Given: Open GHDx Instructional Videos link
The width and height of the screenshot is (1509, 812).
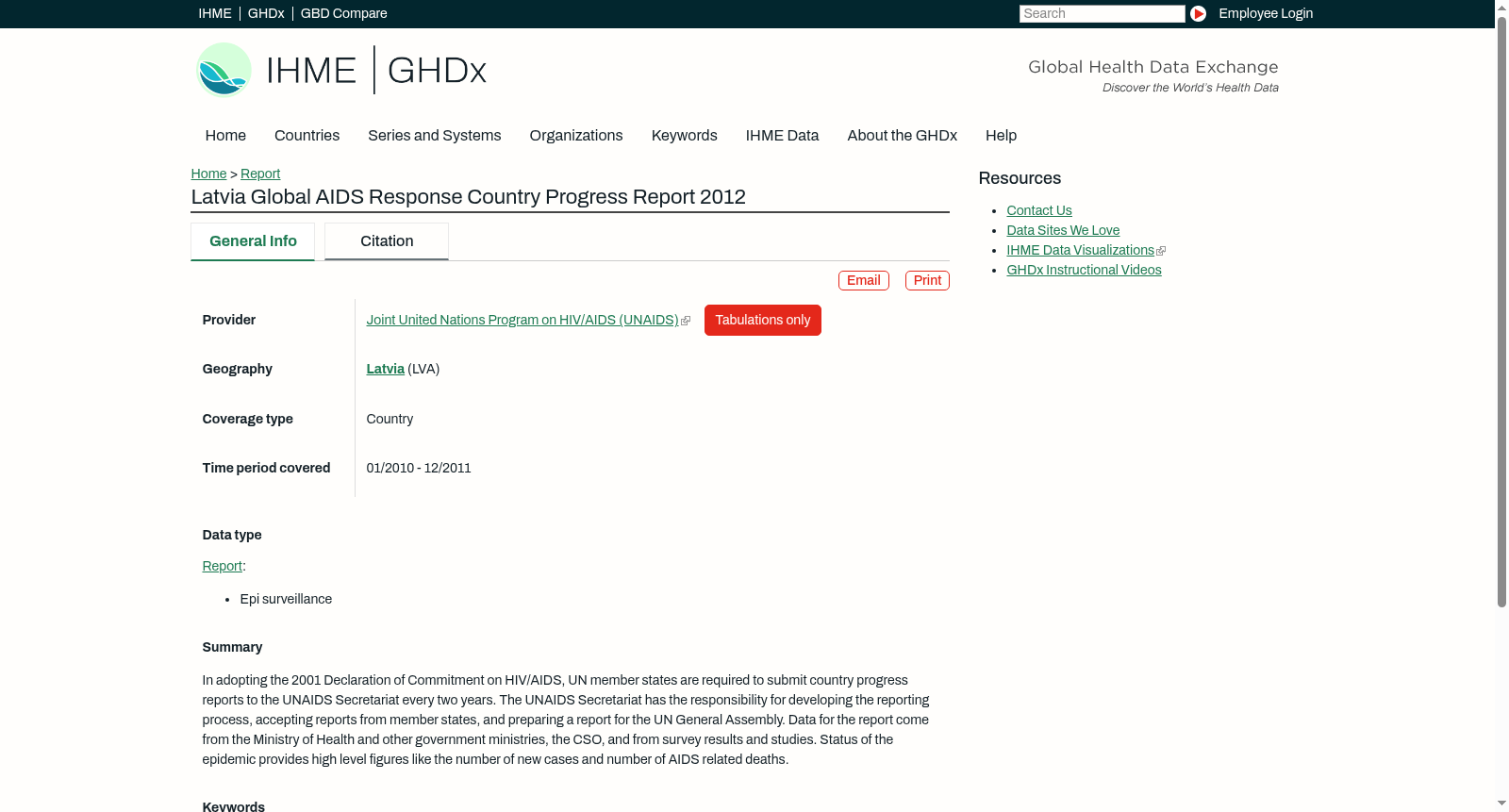Looking at the screenshot, I should [x=1084, y=270].
